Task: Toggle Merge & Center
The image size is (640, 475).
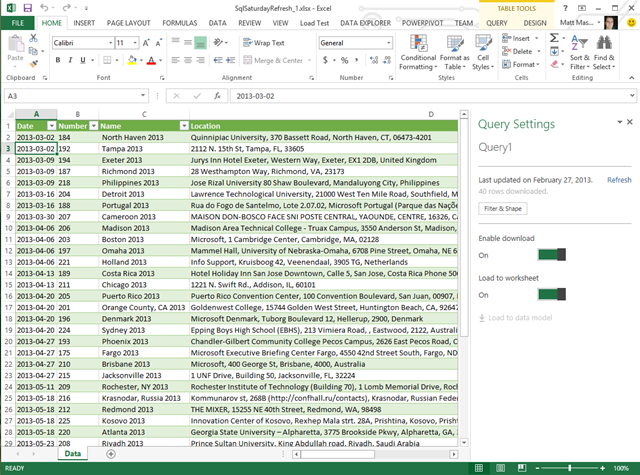Action: coord(273,60)
